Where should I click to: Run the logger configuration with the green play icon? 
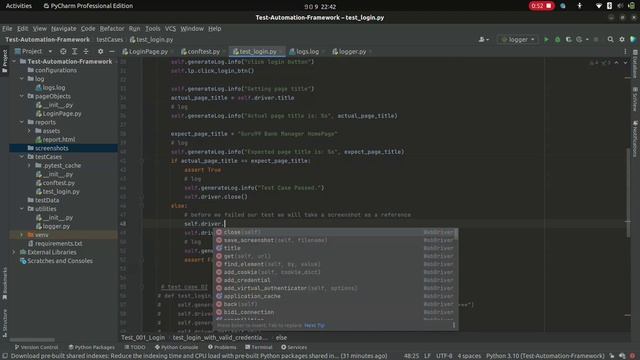(x=546, y=40)
